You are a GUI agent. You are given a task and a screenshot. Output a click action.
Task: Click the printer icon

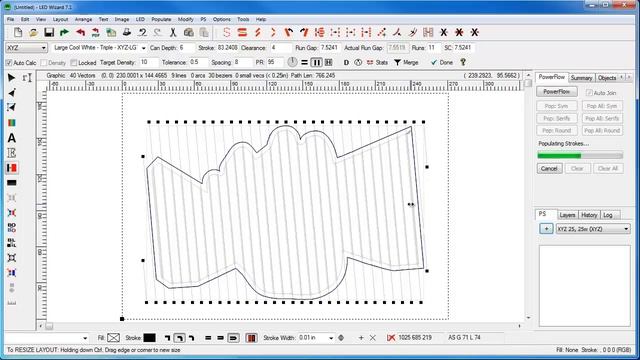click(127, 32)
